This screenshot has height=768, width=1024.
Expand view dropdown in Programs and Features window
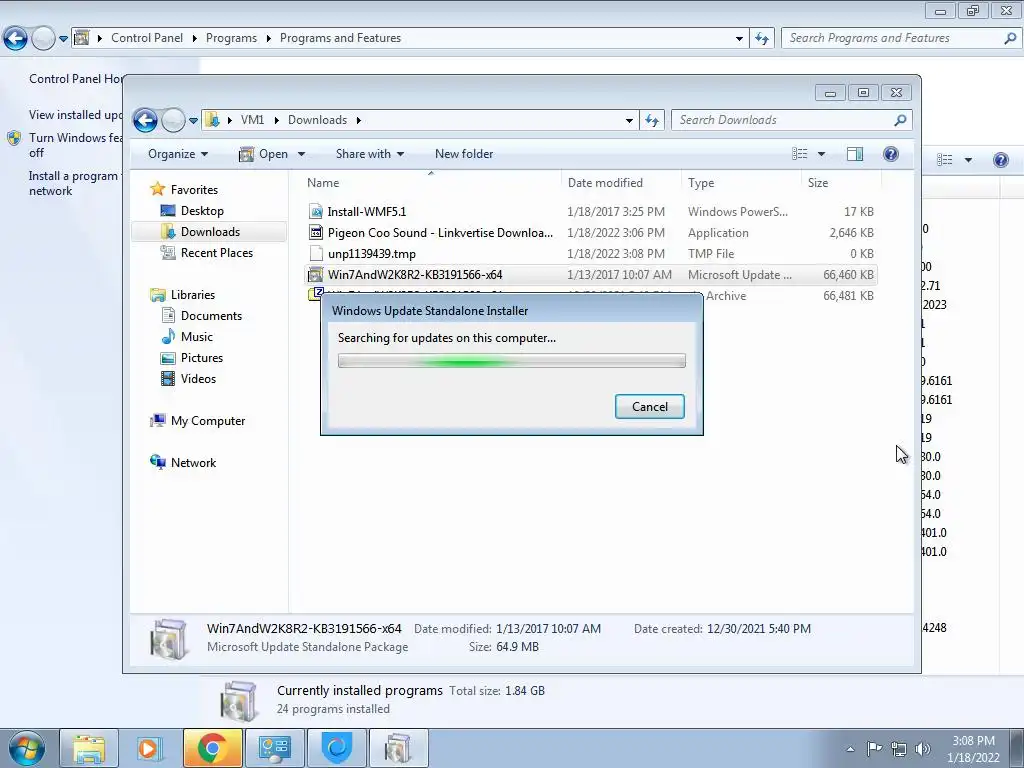[x=968, y=160]
